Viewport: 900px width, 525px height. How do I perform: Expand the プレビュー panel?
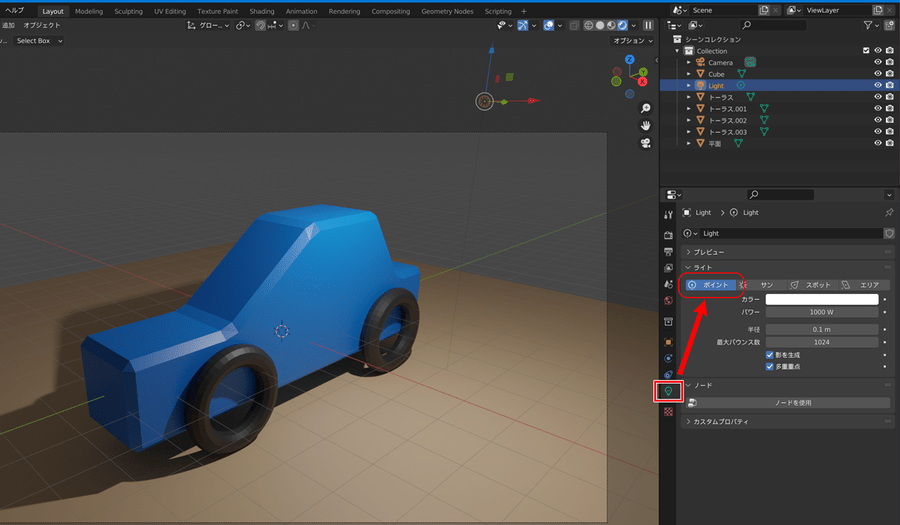[708, 252]
